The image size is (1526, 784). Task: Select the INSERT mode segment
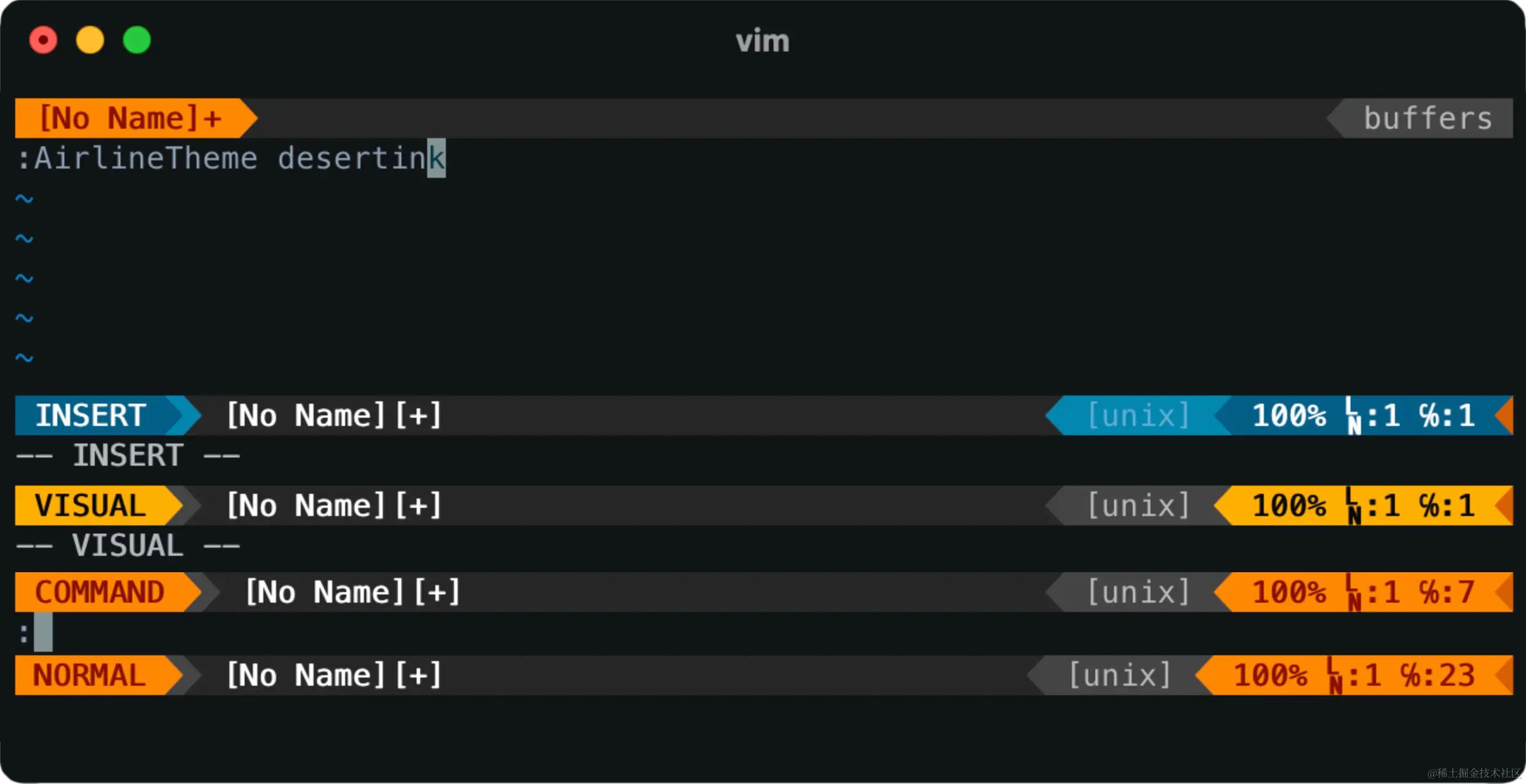point(90,415)
